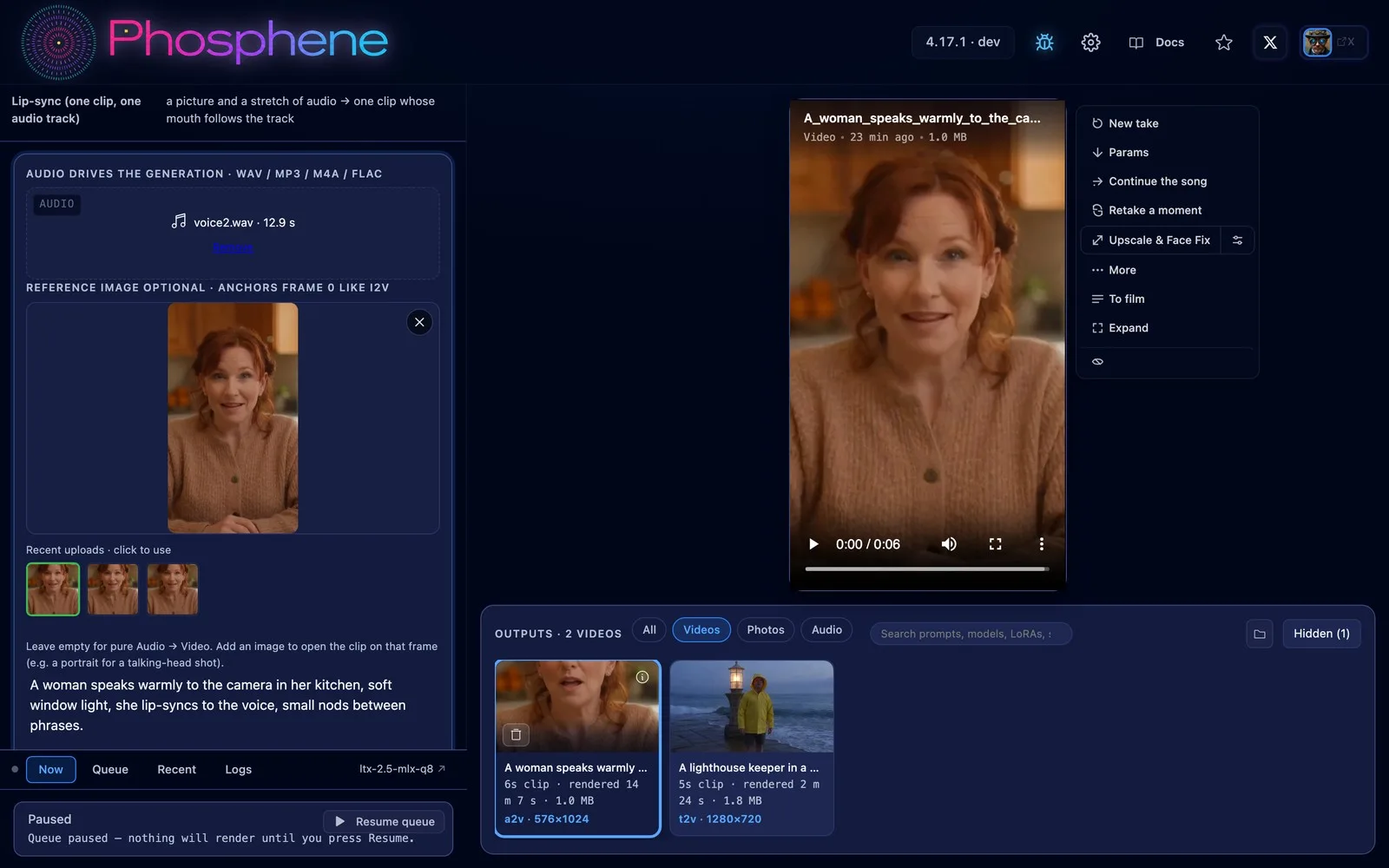
Task: Toggle fullscreen on the video player
Action: [x=995, y=544]
